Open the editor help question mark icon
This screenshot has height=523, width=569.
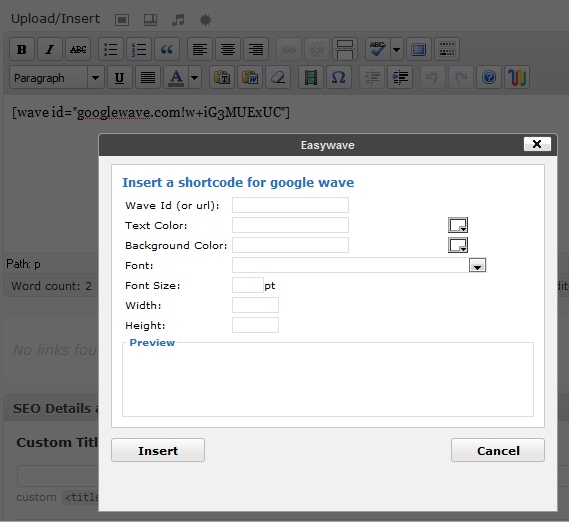(x=489, y=77)
